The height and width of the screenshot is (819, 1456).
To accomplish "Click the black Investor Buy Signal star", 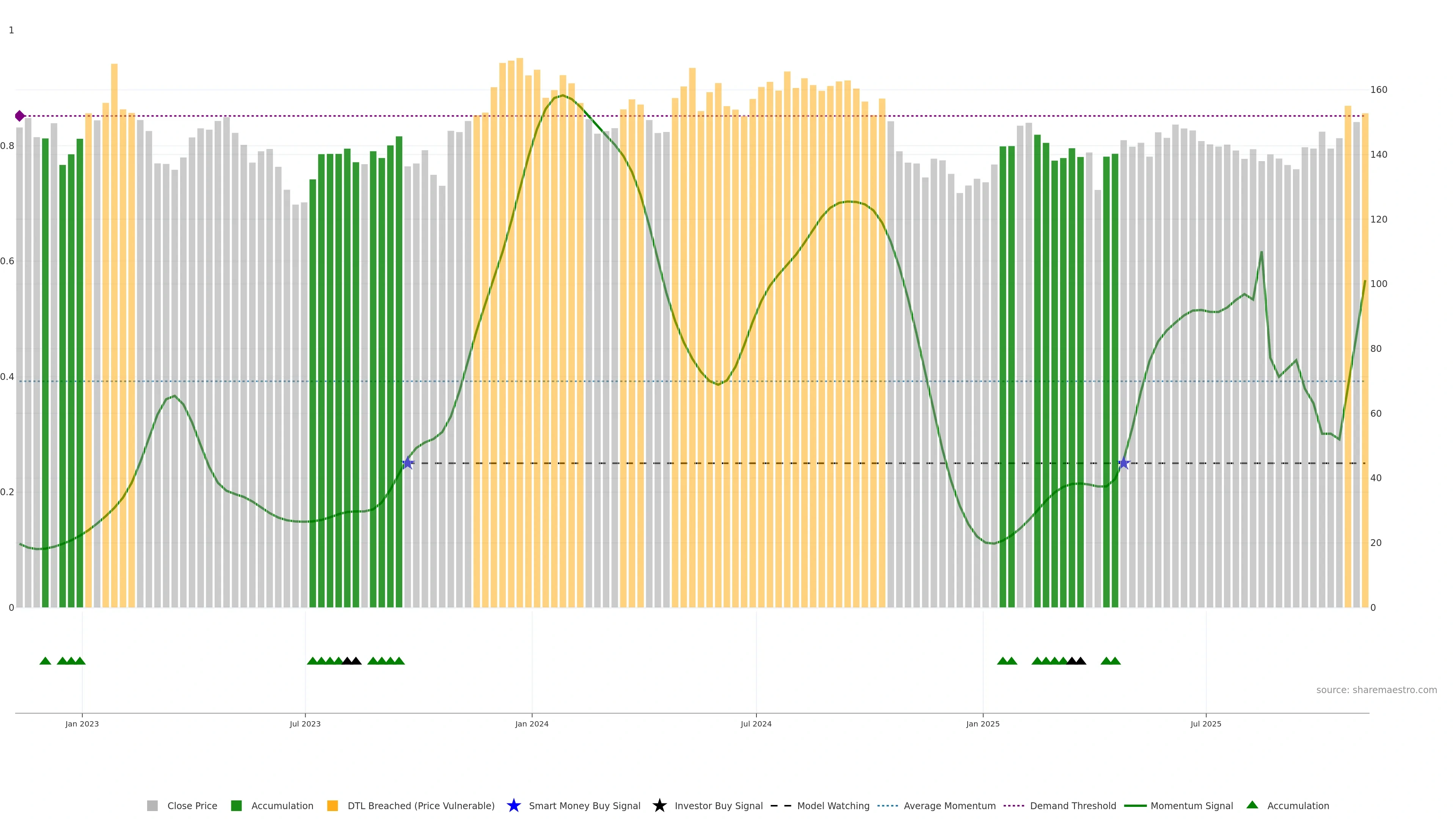I will pos(659,805).
